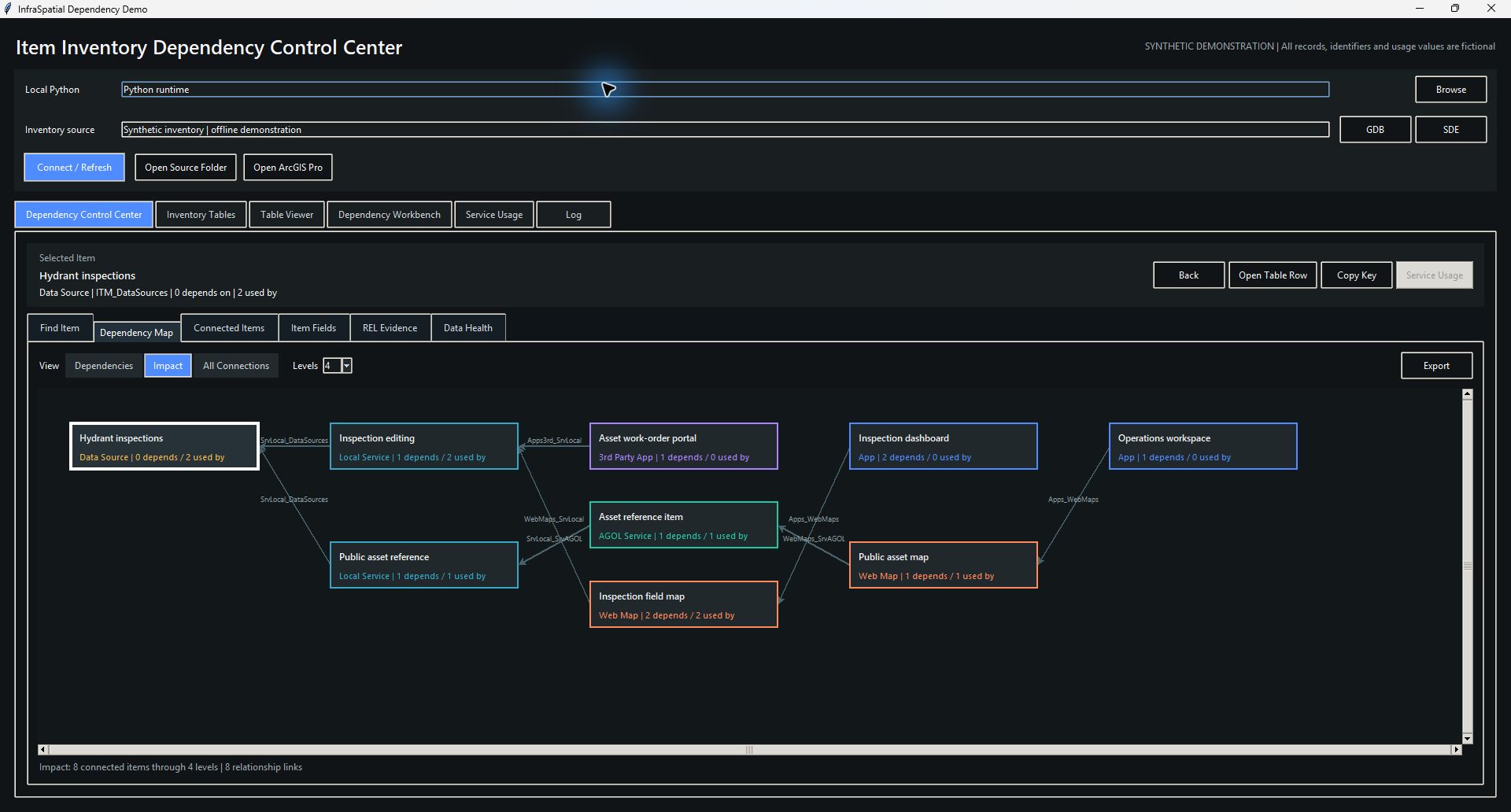
Task: Choose the SDE inventory source
Action: click(1451, 130)
